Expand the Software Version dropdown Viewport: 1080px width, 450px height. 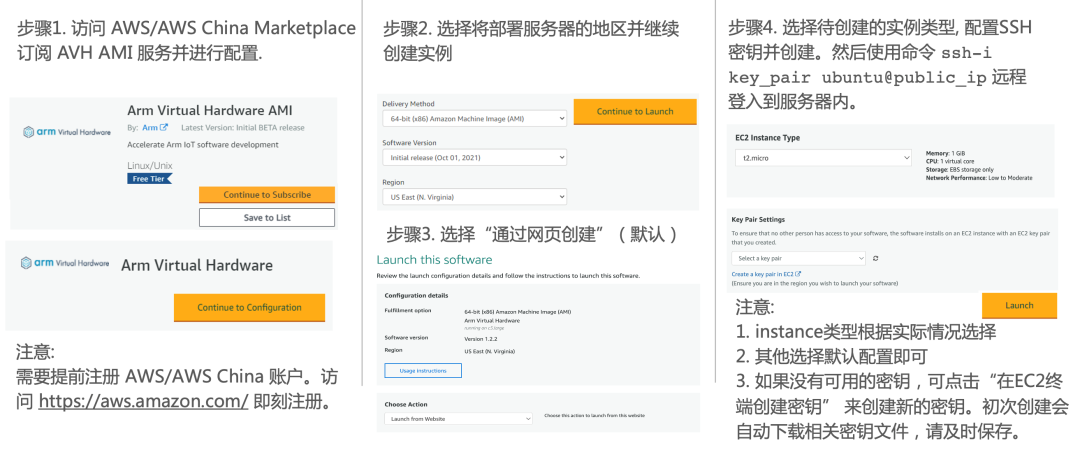[475, 158]
